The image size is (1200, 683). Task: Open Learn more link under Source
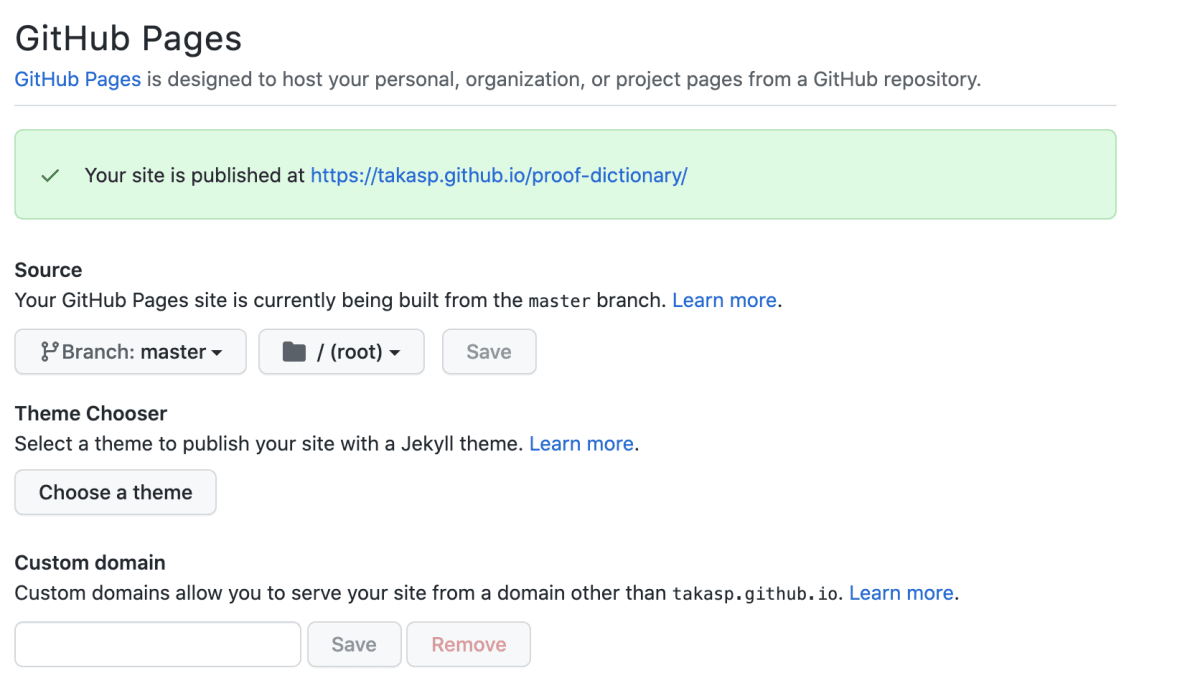724,300
